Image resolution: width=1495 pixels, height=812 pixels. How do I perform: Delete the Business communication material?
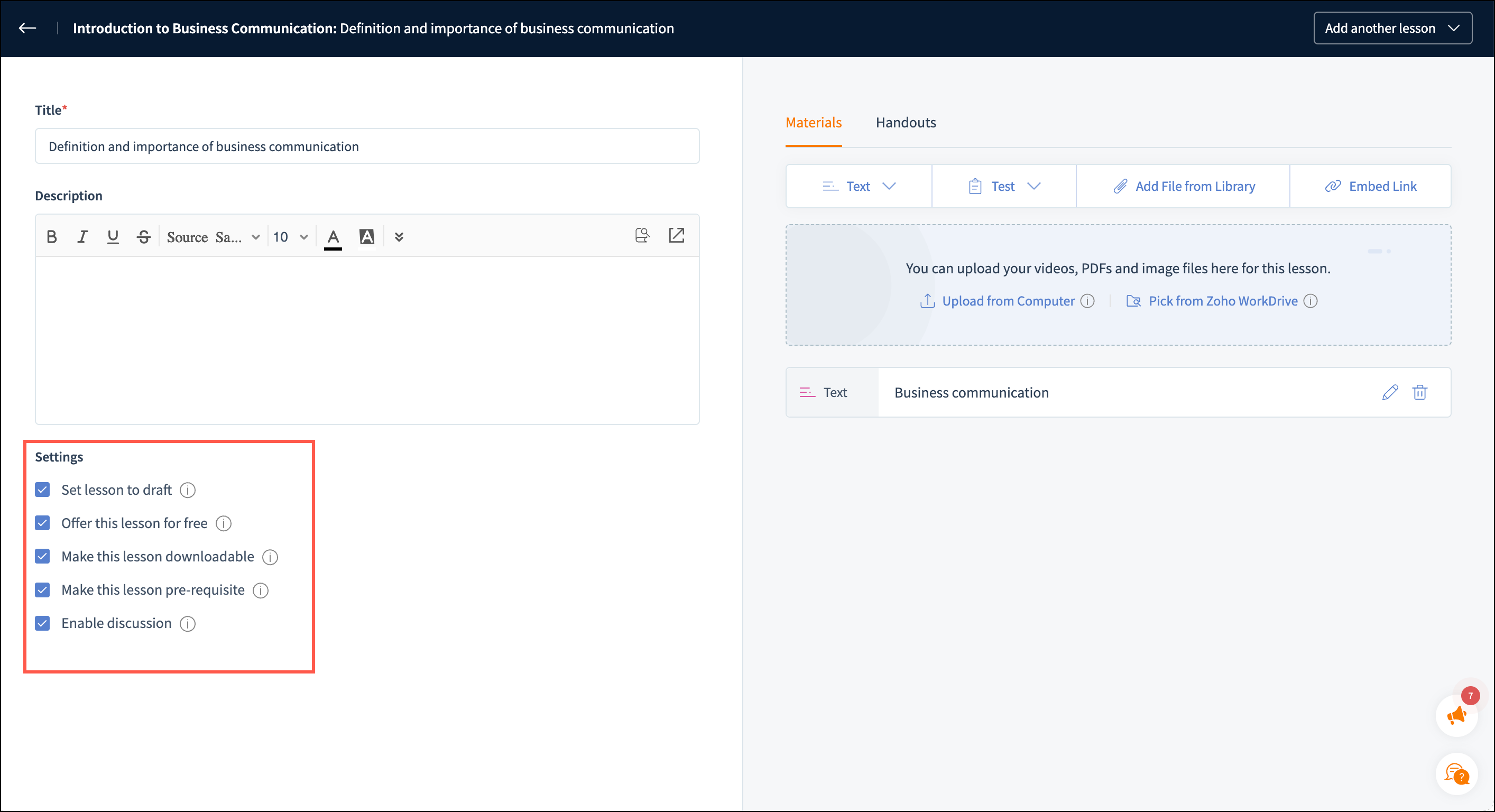[x=1419, y=392]
